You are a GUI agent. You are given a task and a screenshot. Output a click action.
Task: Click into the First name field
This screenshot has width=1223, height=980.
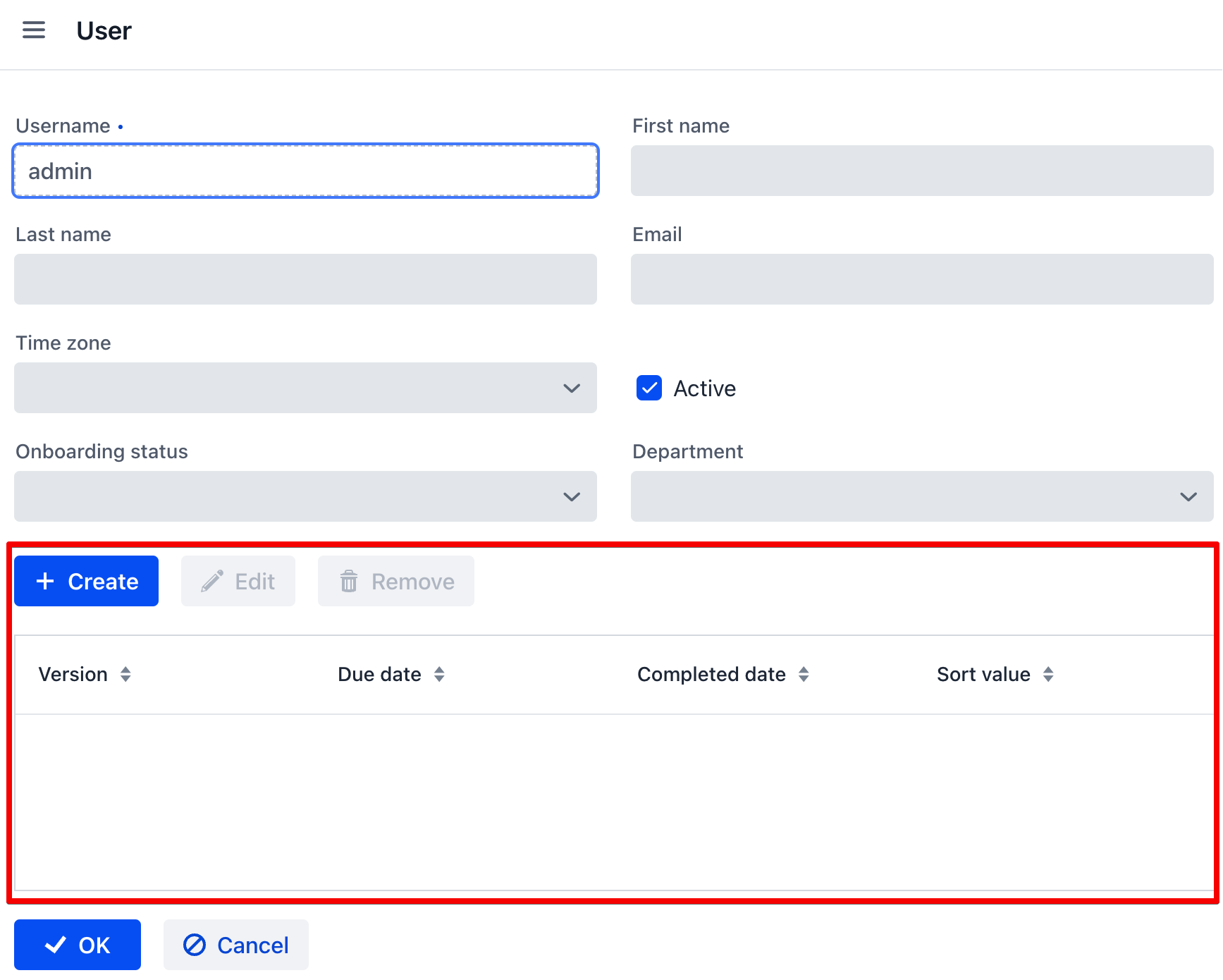(921, 171)
